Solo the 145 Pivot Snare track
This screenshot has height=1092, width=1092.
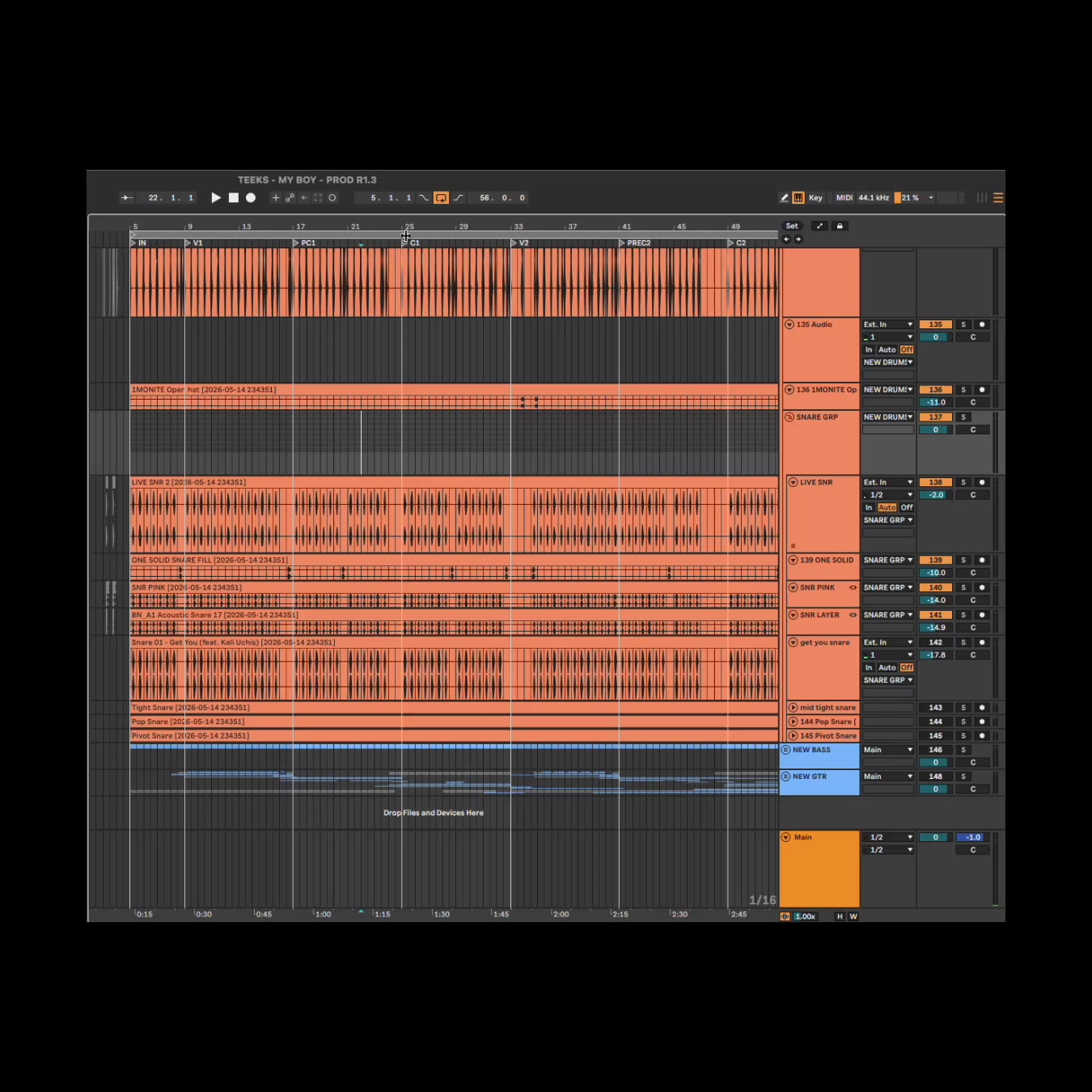[x=963, y=736]
